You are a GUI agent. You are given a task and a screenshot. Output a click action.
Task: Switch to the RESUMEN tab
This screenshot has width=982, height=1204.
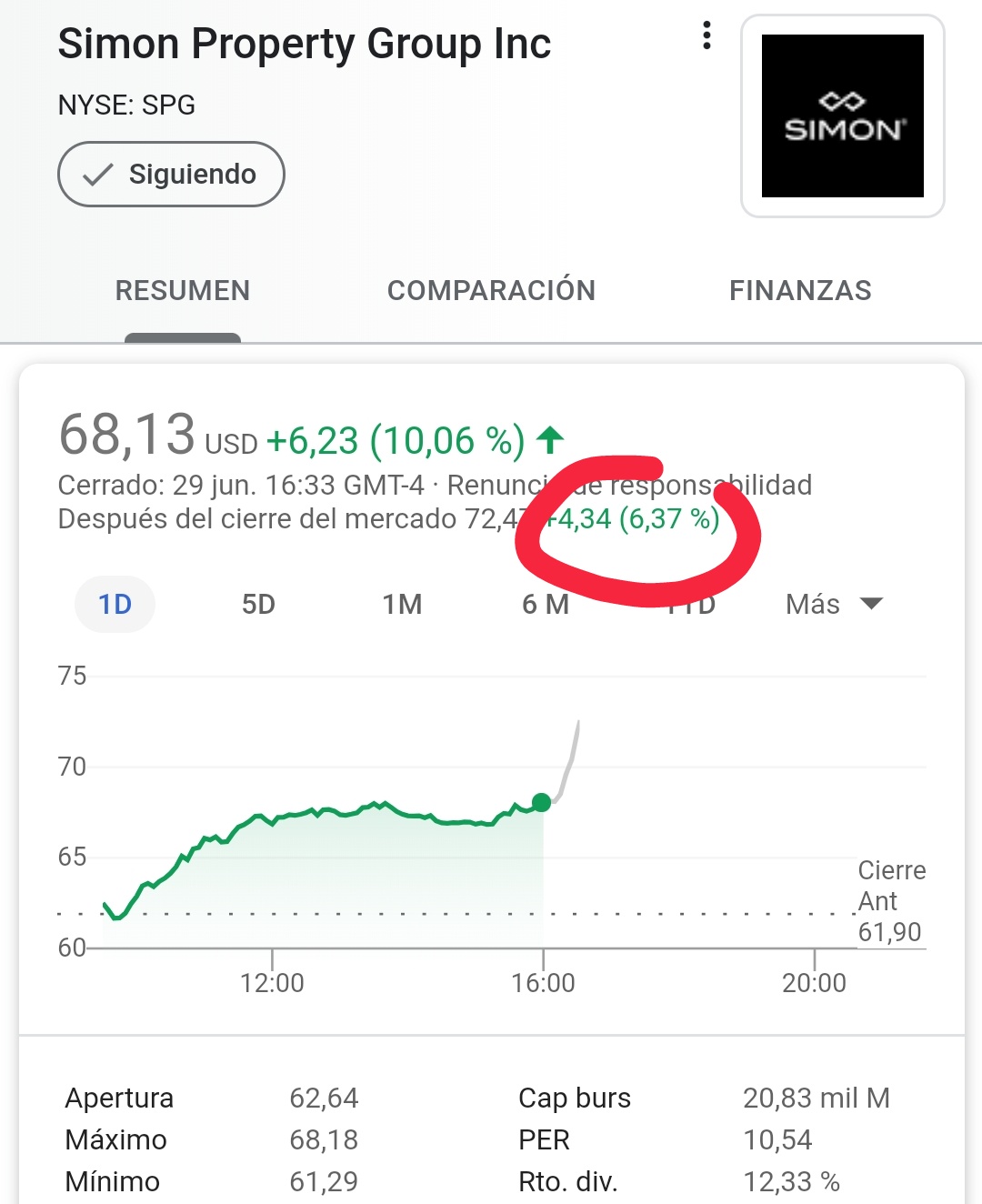[x=183, y=290]
